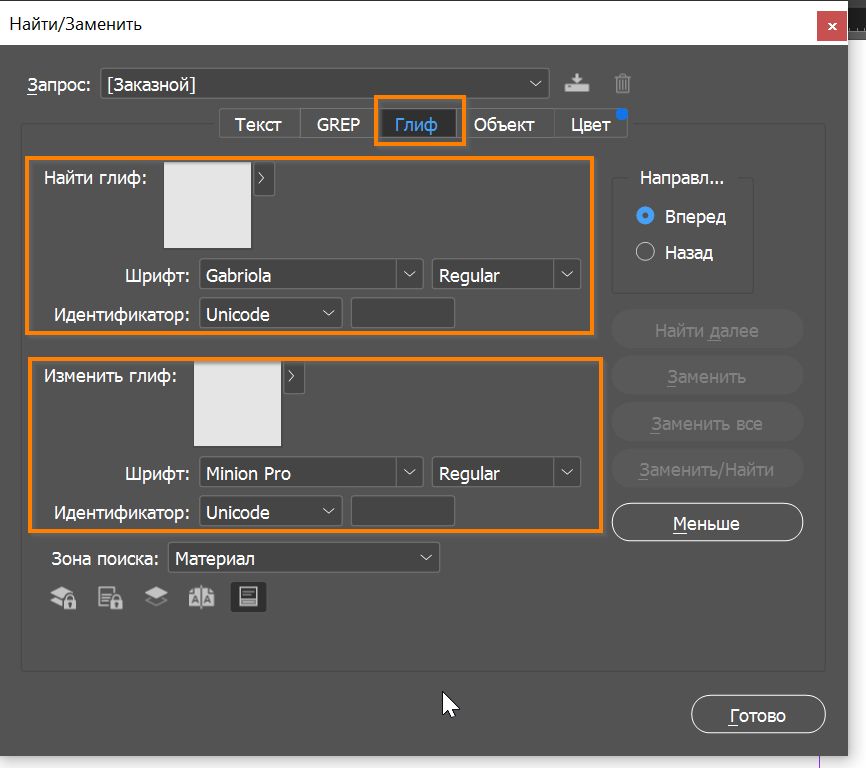
Task: Switch to the Объект tab
Action: (504, 125)
